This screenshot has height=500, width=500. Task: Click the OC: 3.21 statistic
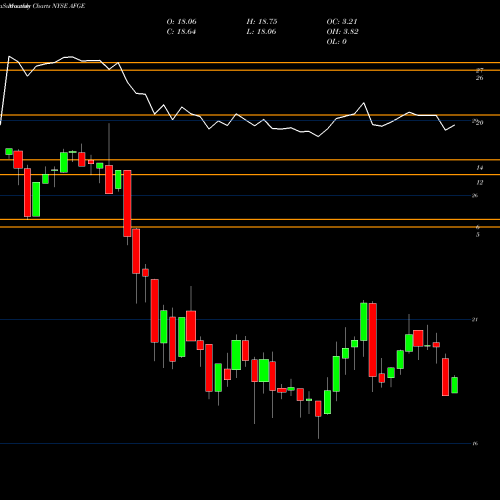click(342, 22)
